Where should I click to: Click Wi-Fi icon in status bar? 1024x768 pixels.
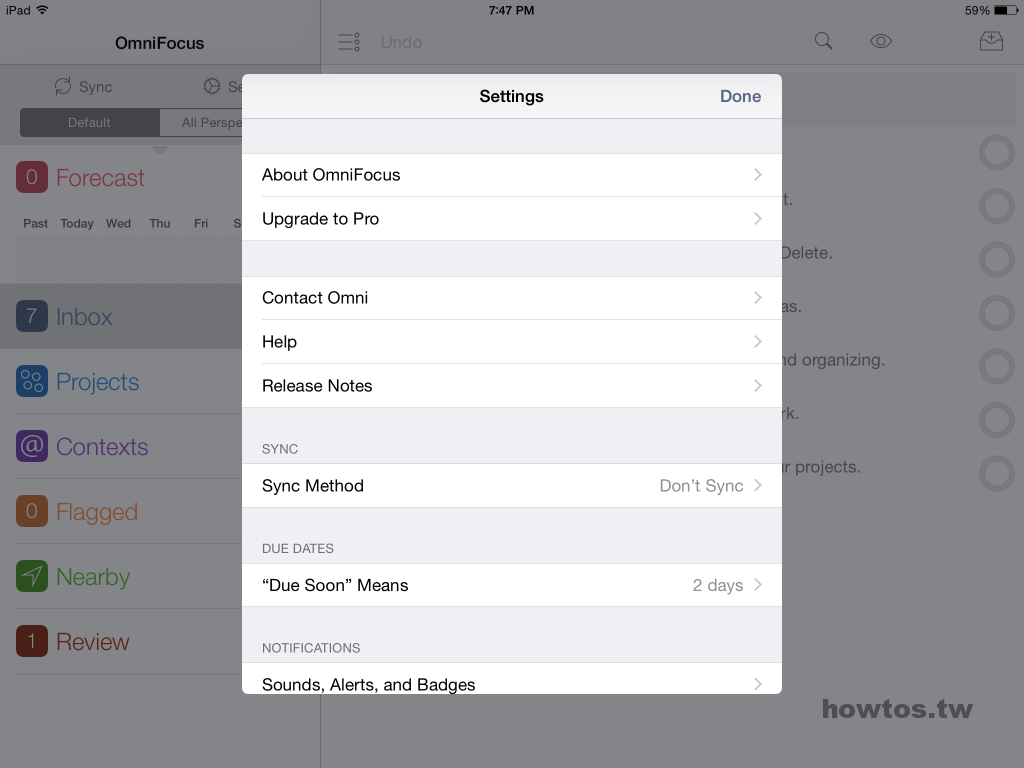pos(42,10)
